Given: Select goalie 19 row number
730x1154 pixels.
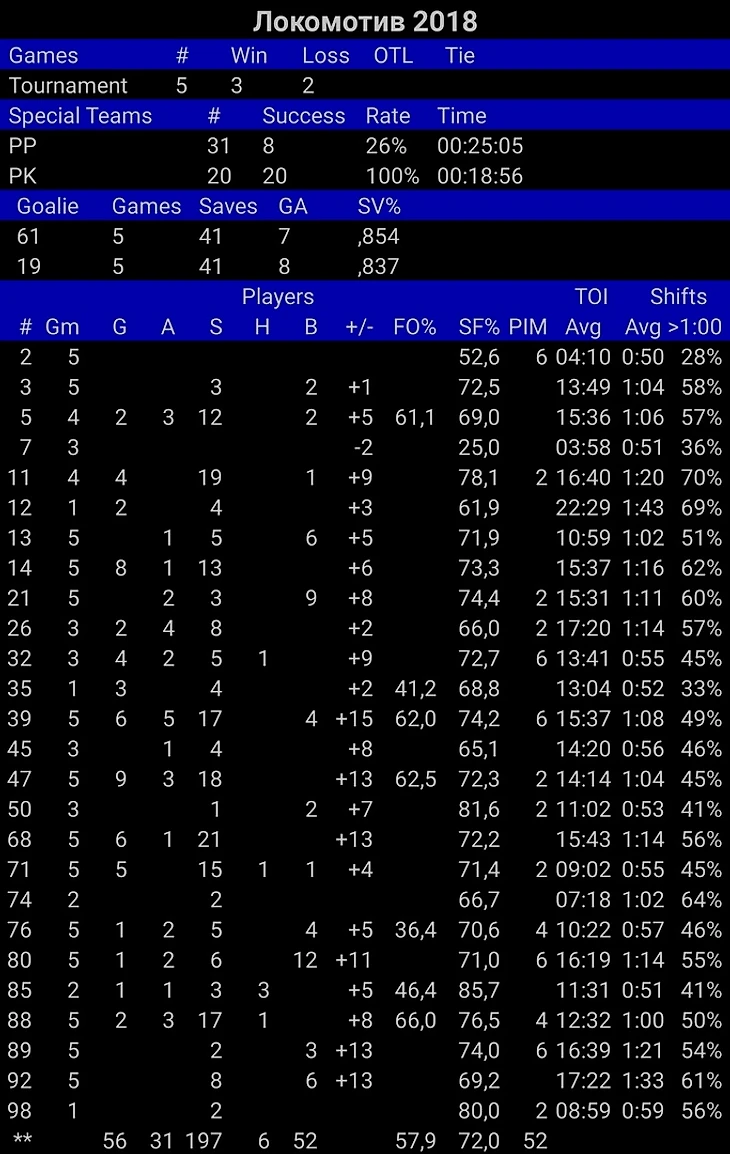Looking at the screenshot, I should 28,266.
